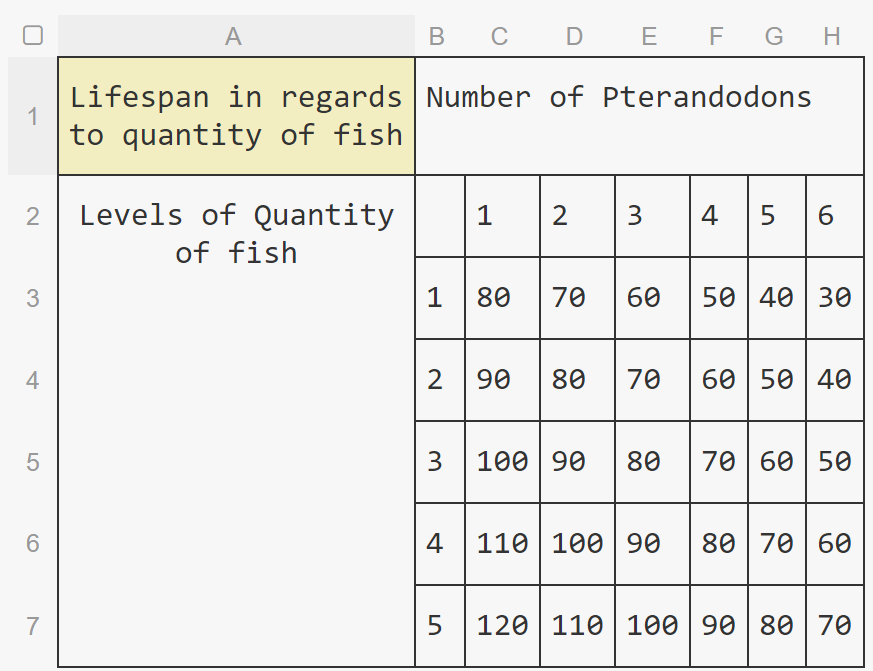Select cell G5 containing 60
The height and width of the screenshot is (671, 873).
tap(777, 462)
